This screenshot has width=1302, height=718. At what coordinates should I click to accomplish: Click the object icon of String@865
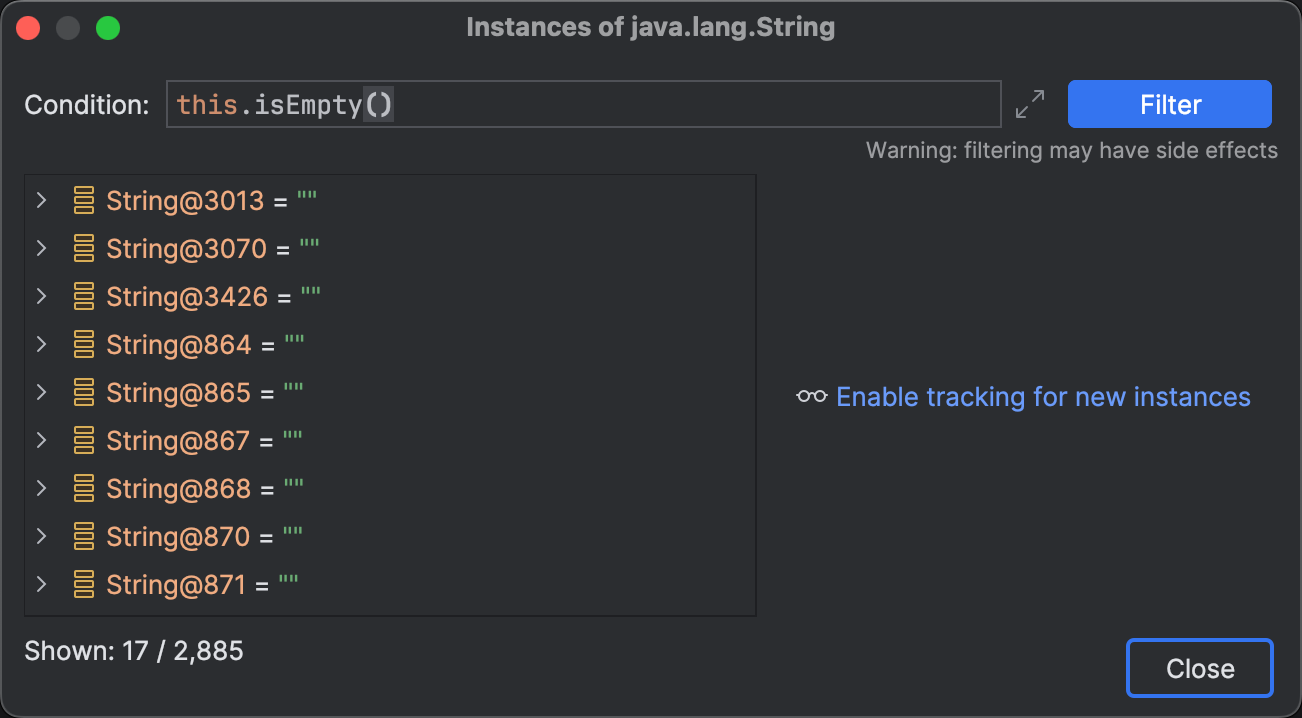[x=84, y=393]
